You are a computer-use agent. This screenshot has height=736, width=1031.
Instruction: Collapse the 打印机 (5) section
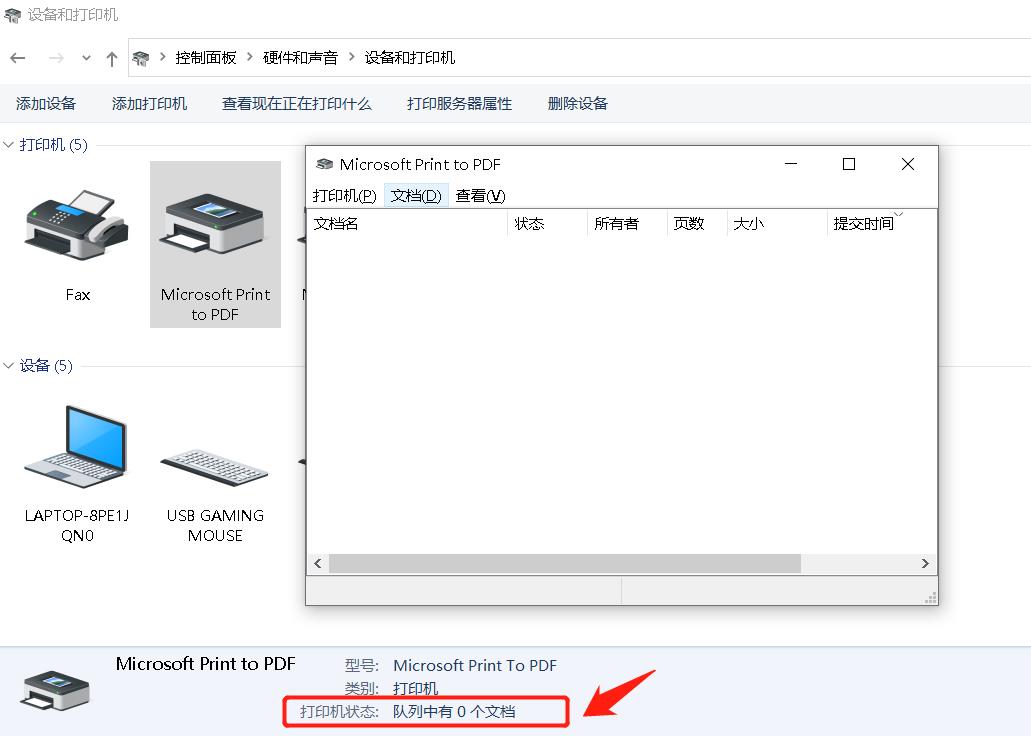pos(8,144)
